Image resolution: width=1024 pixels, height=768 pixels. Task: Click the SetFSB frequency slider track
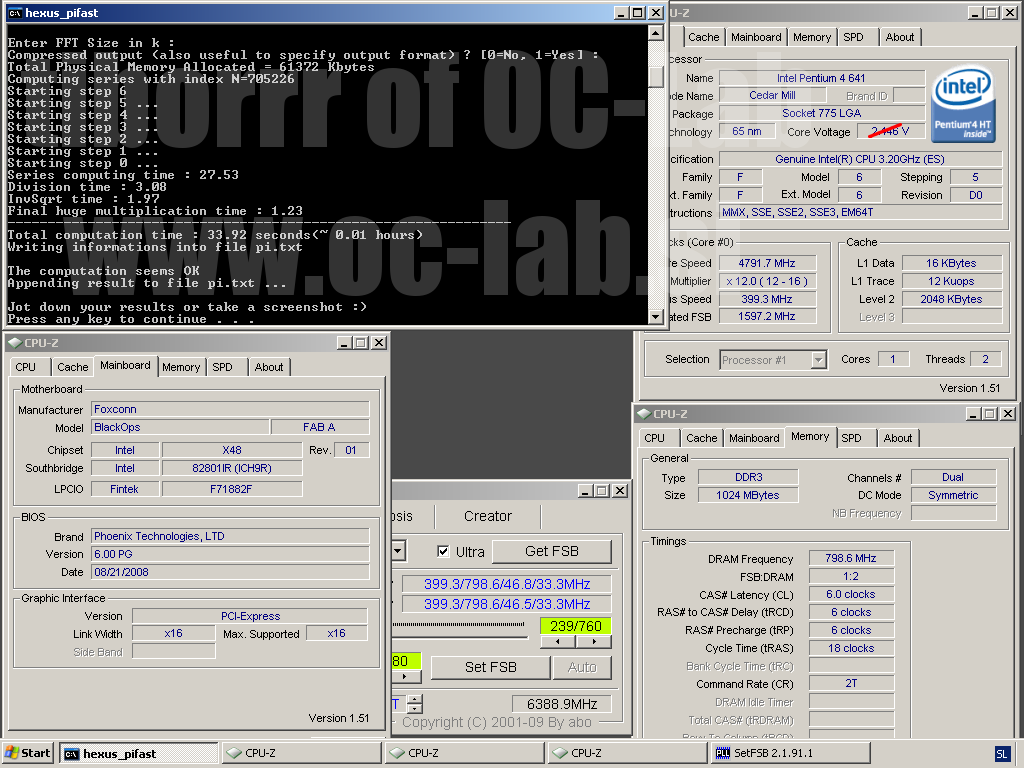458,626
